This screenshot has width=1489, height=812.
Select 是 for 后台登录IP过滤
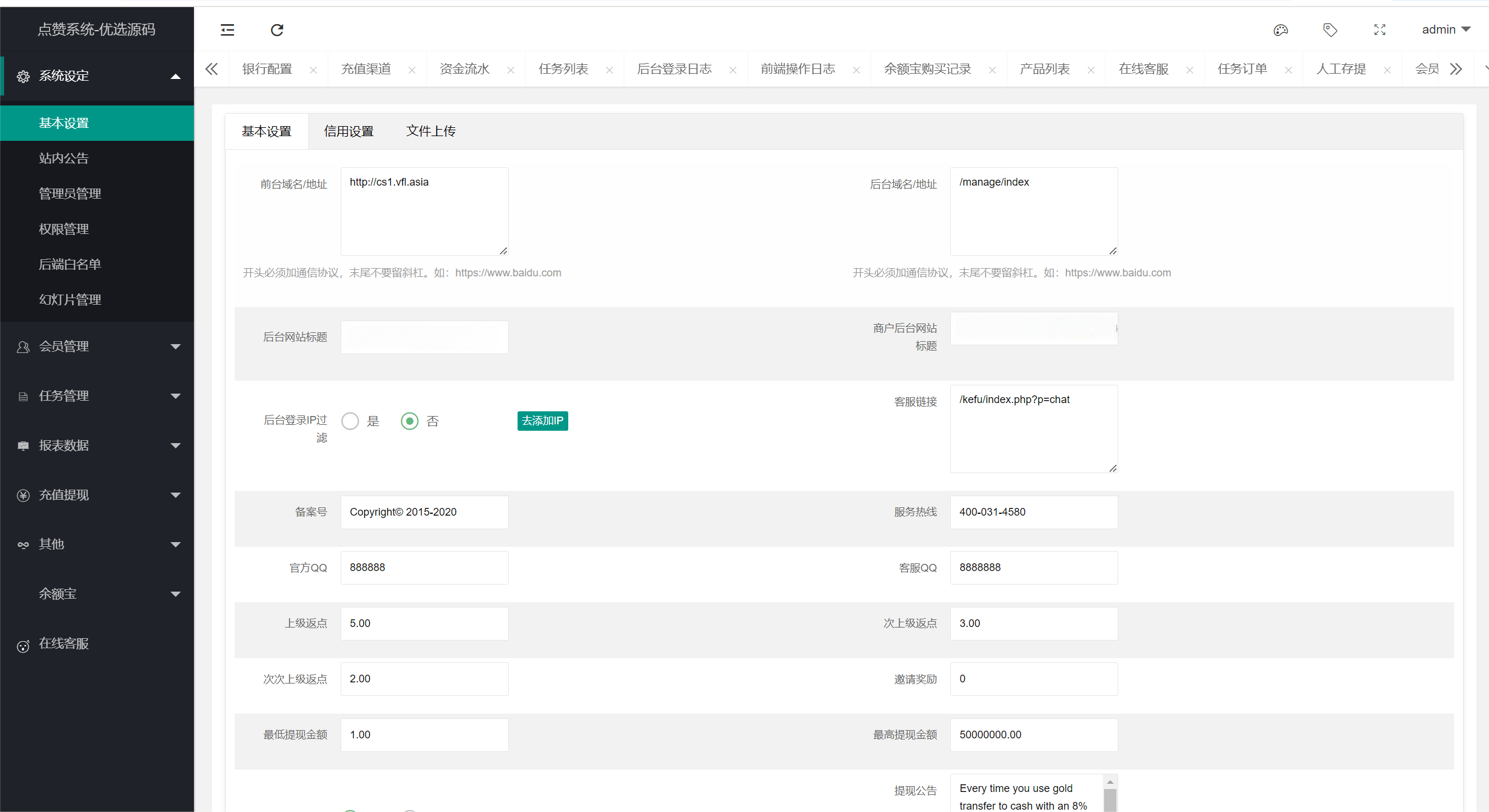350,421
